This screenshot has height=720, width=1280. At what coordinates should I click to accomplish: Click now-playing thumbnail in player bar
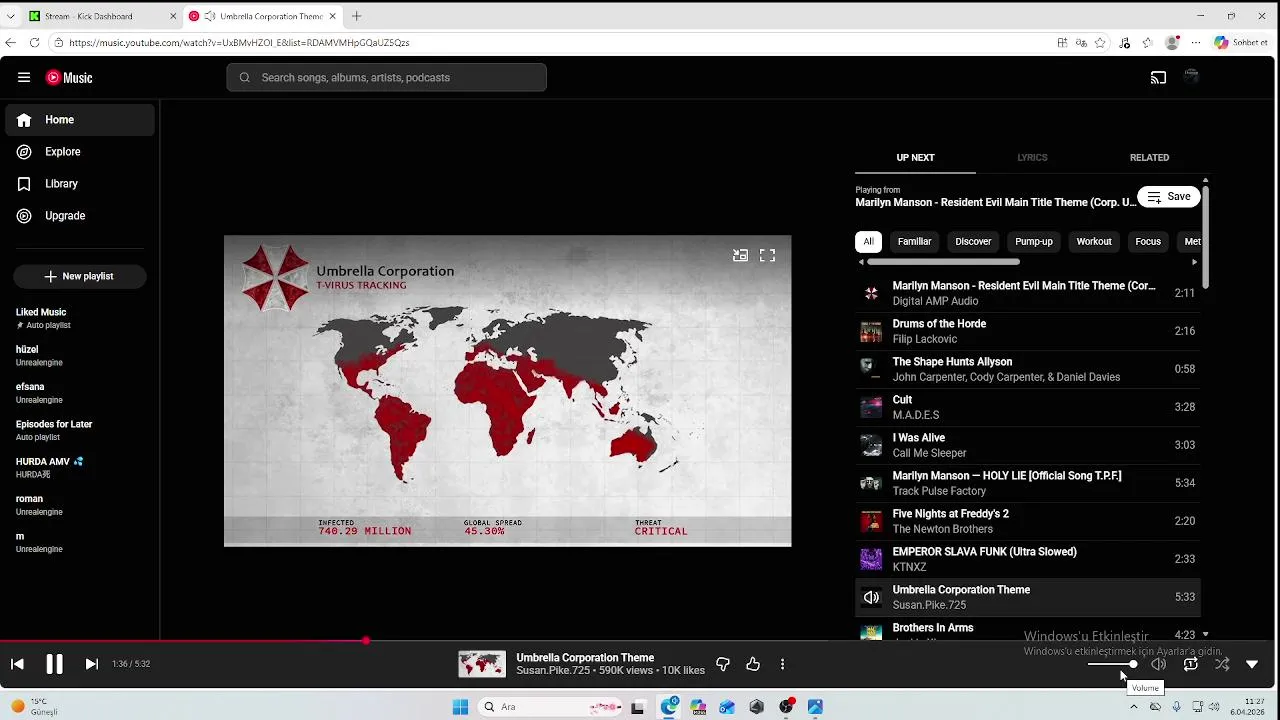pyautogui.click(x=482, y=664)
